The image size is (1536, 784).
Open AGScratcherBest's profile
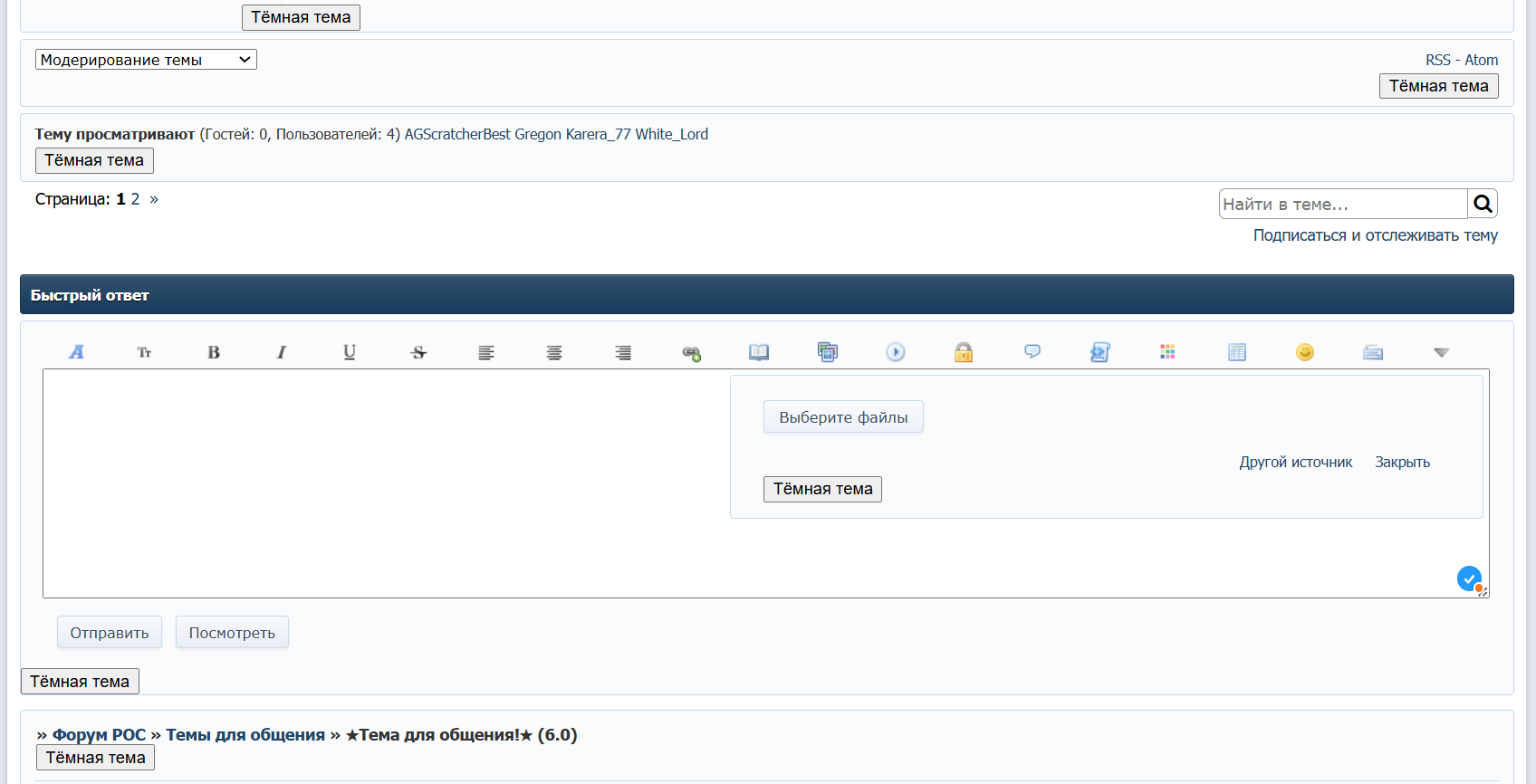(x=457, y=134)
